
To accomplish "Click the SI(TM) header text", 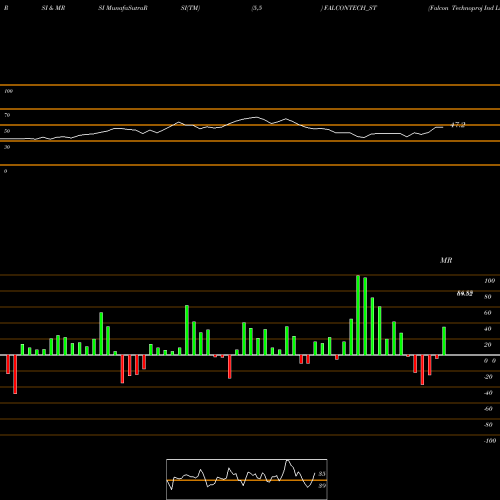I will 190,8.
